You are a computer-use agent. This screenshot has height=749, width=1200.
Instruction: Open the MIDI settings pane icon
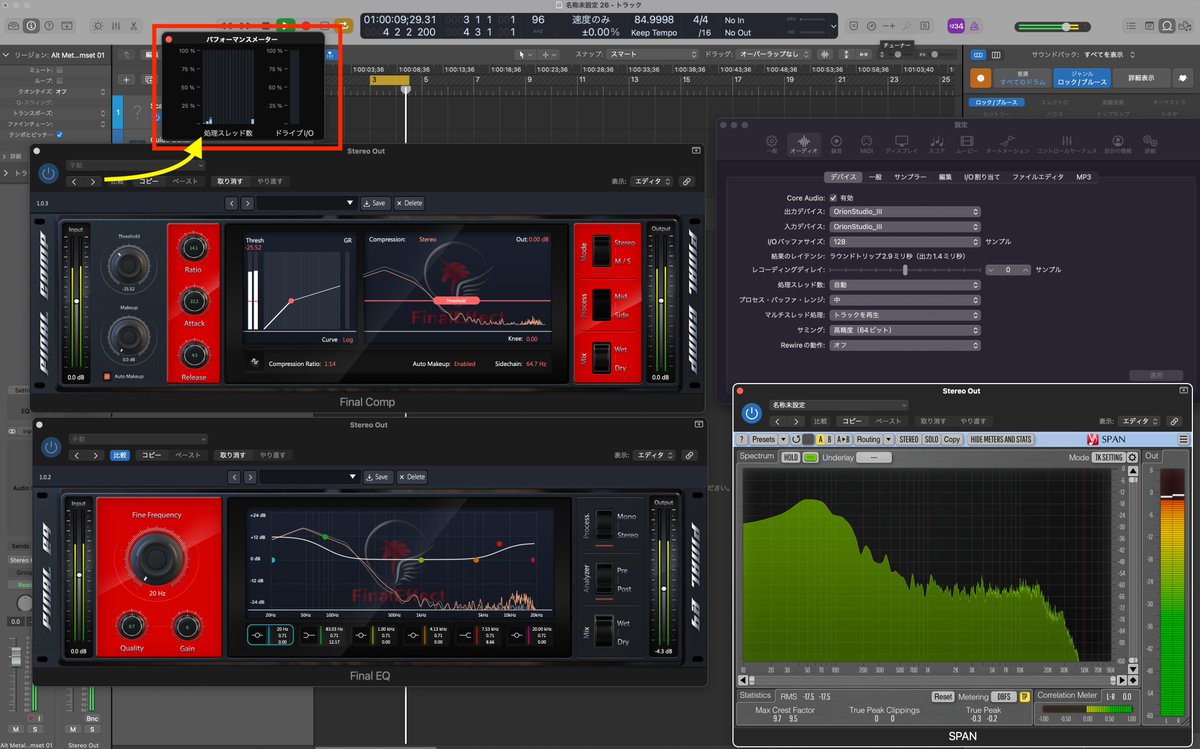867,145
